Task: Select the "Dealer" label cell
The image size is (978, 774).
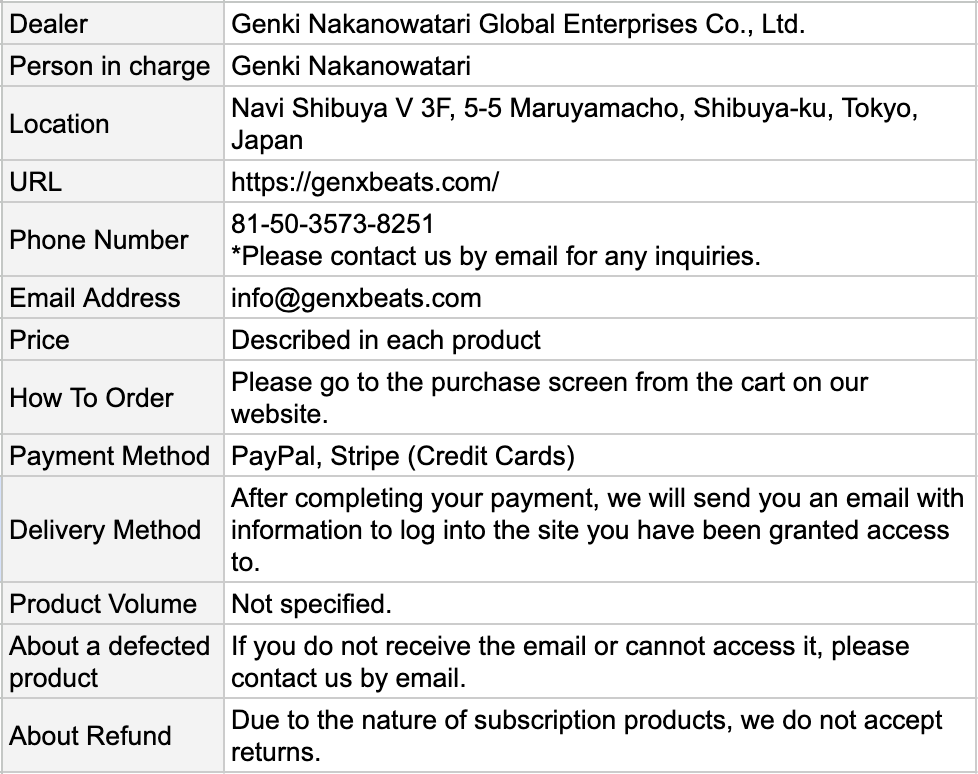Action: tap(48, 24)
